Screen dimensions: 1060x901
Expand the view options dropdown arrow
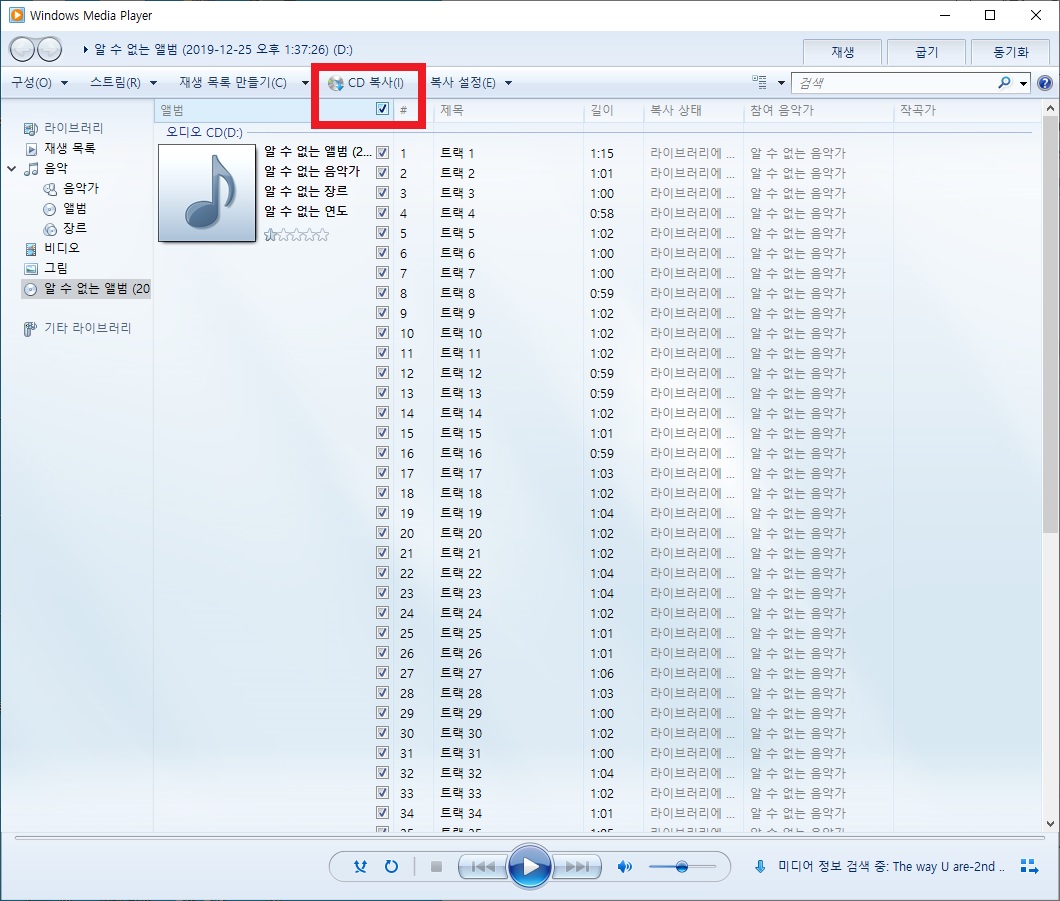[781, 82]
